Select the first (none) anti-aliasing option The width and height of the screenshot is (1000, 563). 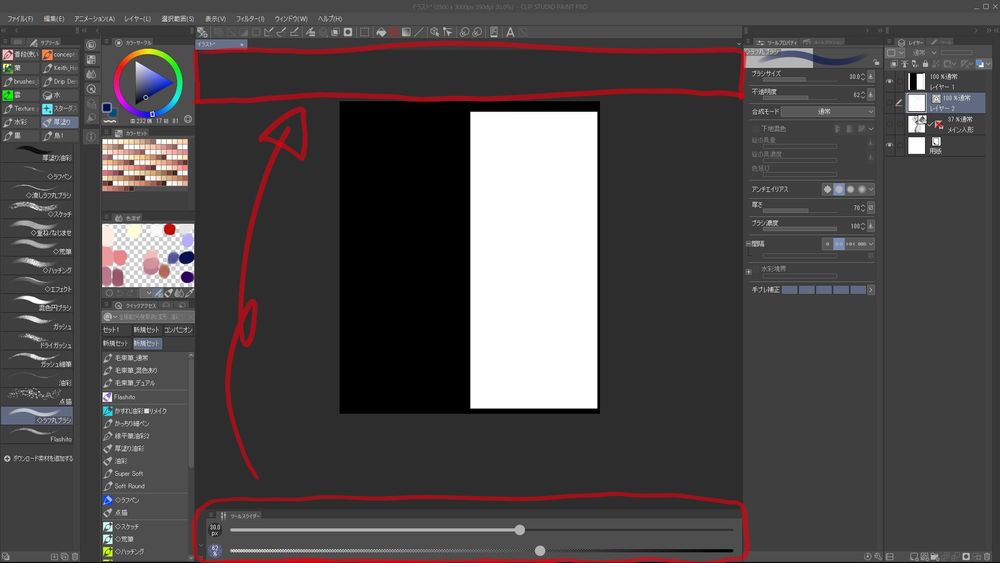coord(827,189)
